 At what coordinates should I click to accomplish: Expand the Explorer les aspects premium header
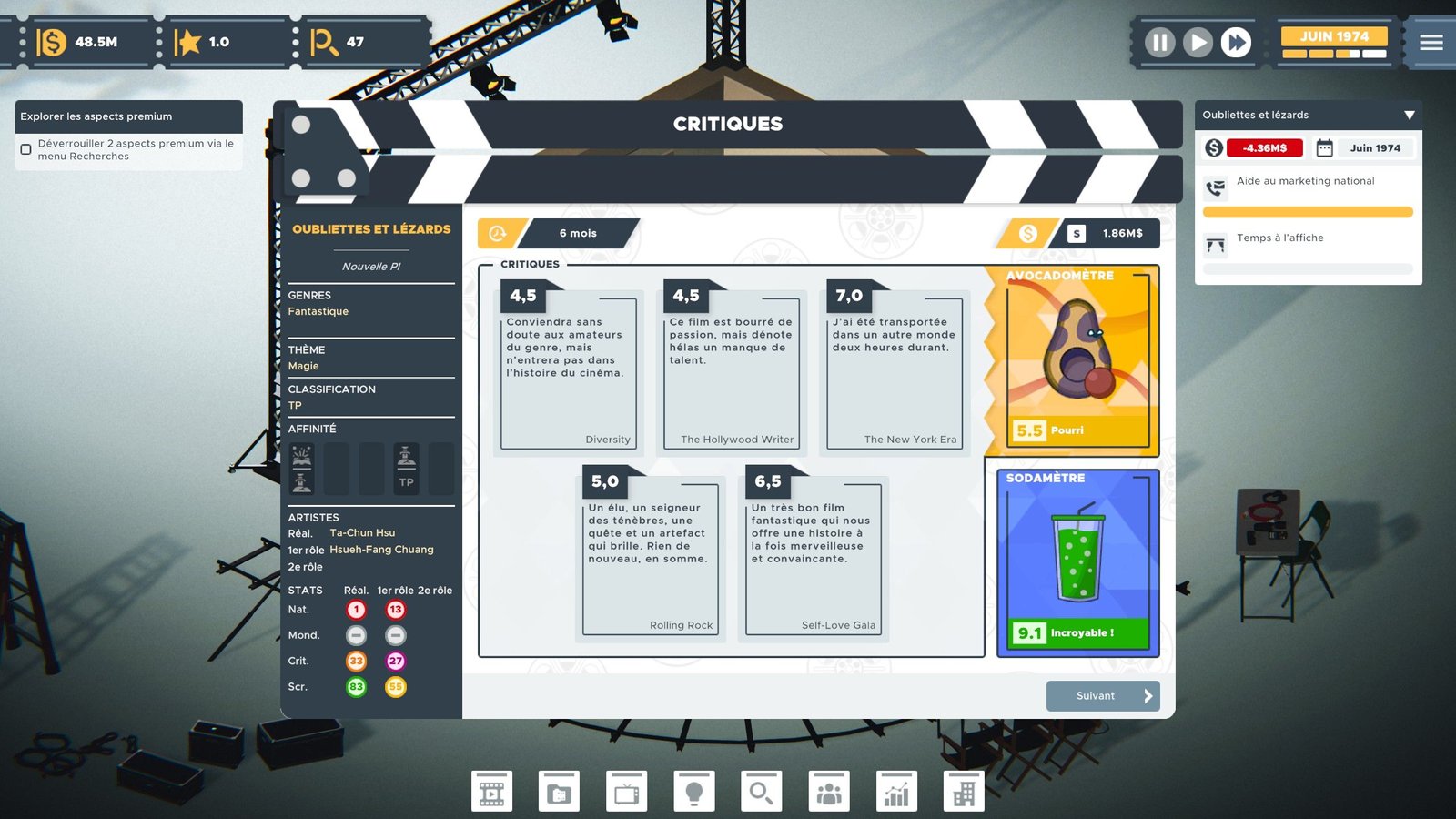(129, 116)
